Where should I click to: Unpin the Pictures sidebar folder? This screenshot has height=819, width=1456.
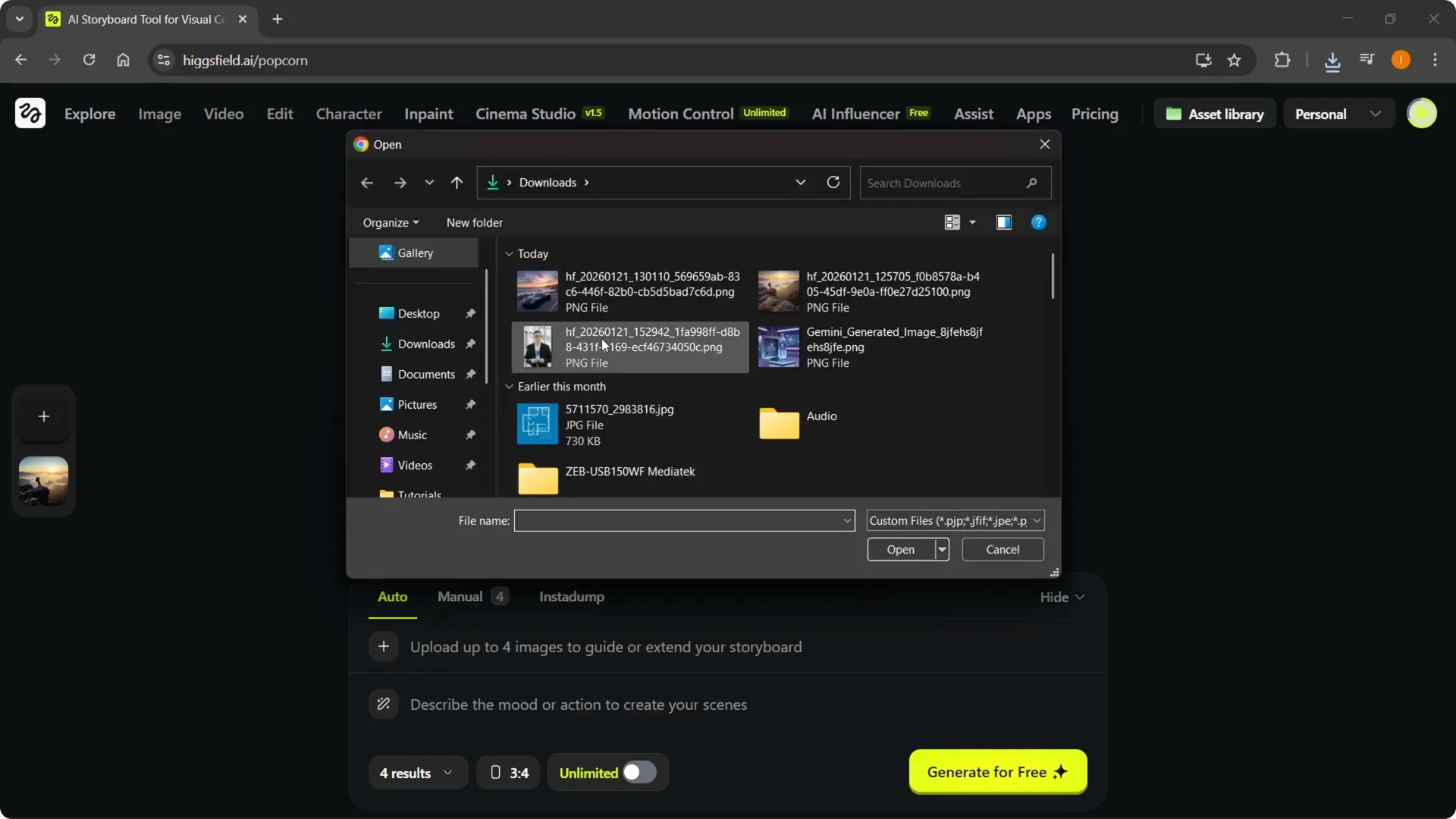click(470, 404)
